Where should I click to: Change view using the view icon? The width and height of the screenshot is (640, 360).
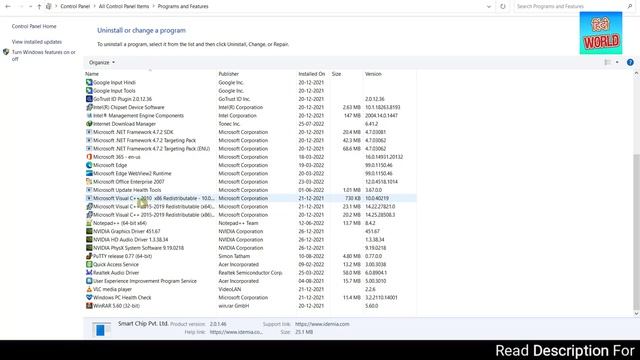(607, 62)
